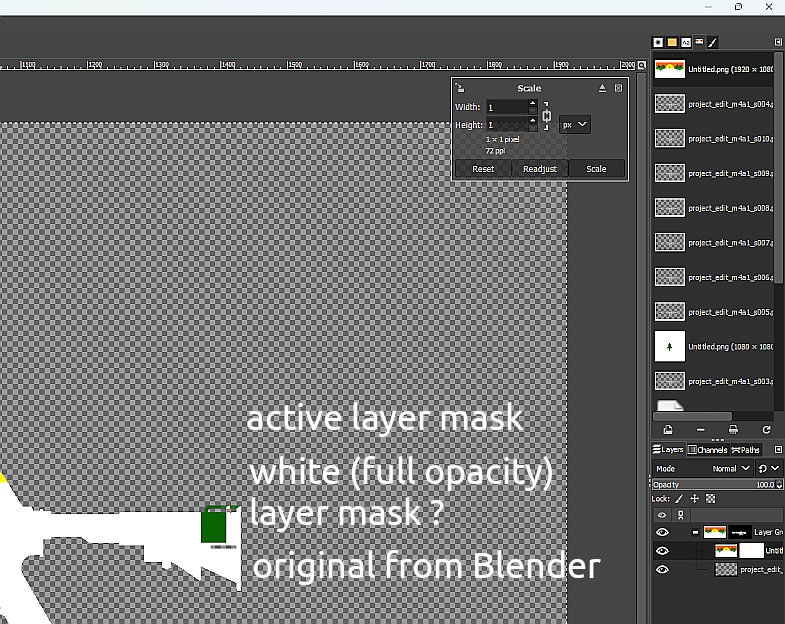Open the Brushes dockable tab
The image size is (785, 624).
tap(658, 43)
